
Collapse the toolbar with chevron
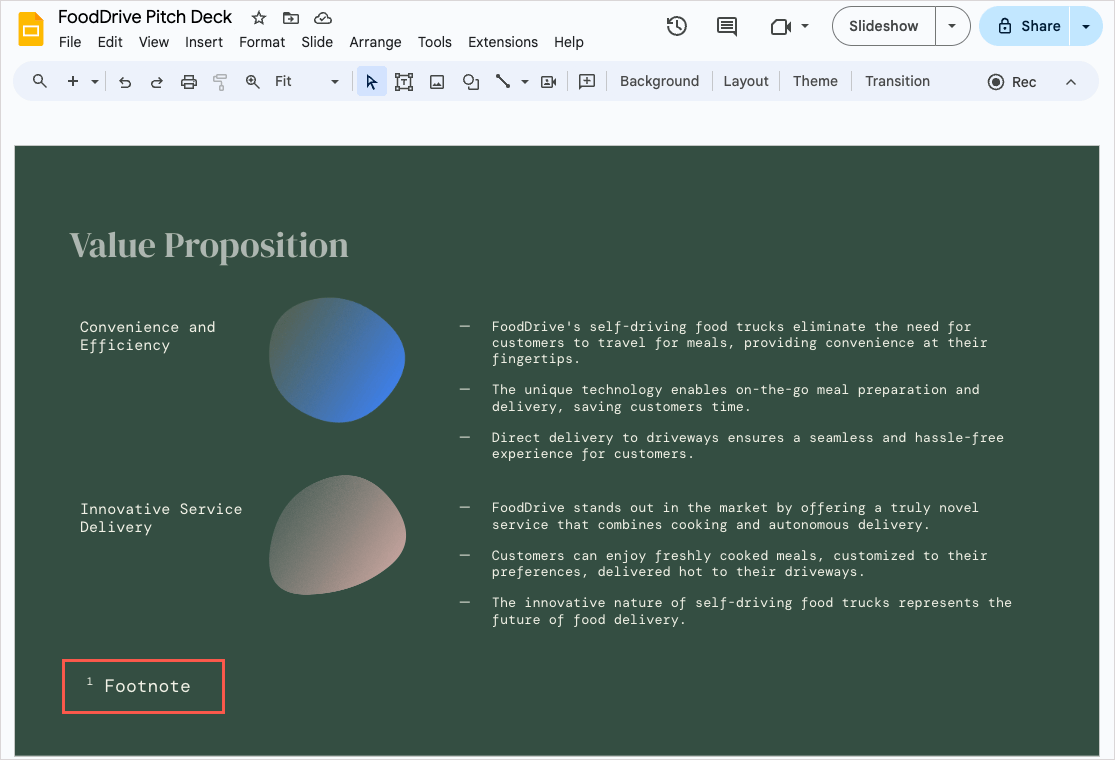pyautogui.click(x=1071, y=82)
